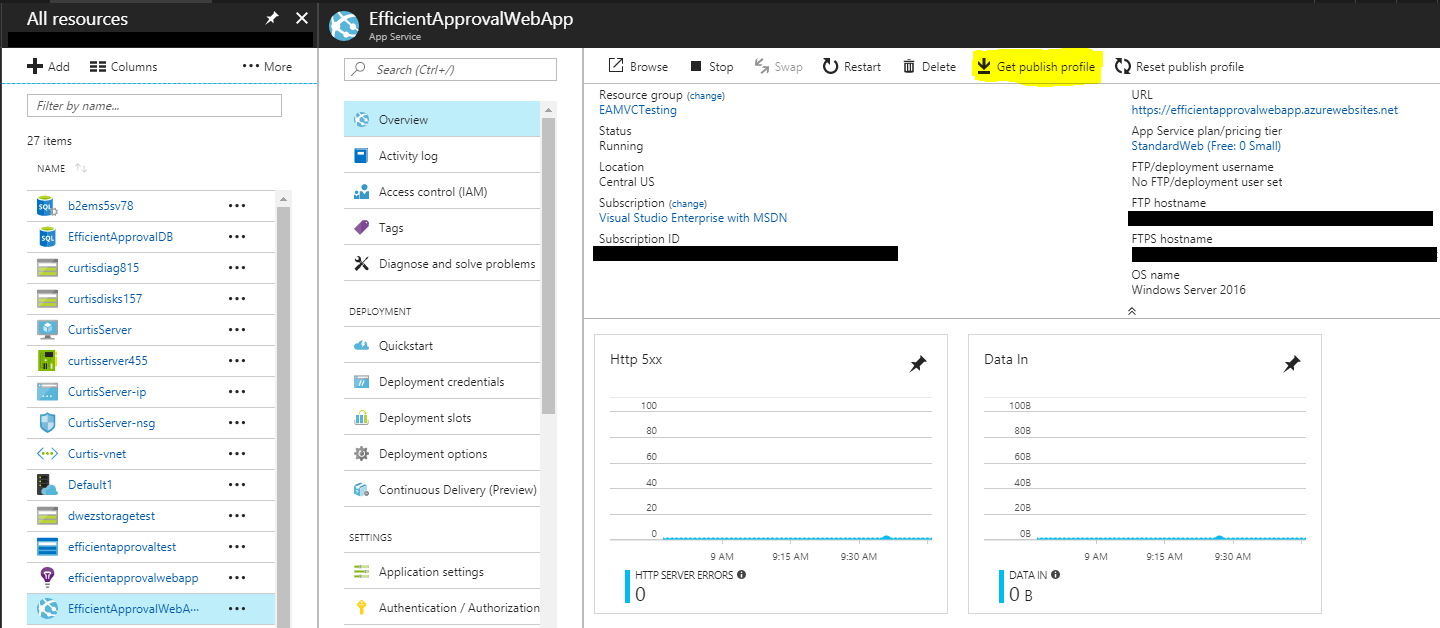The image size is (1440, 628).
Task: Open the b2ems5sv78 SQL resource
Action: click(x=100, y=206)
